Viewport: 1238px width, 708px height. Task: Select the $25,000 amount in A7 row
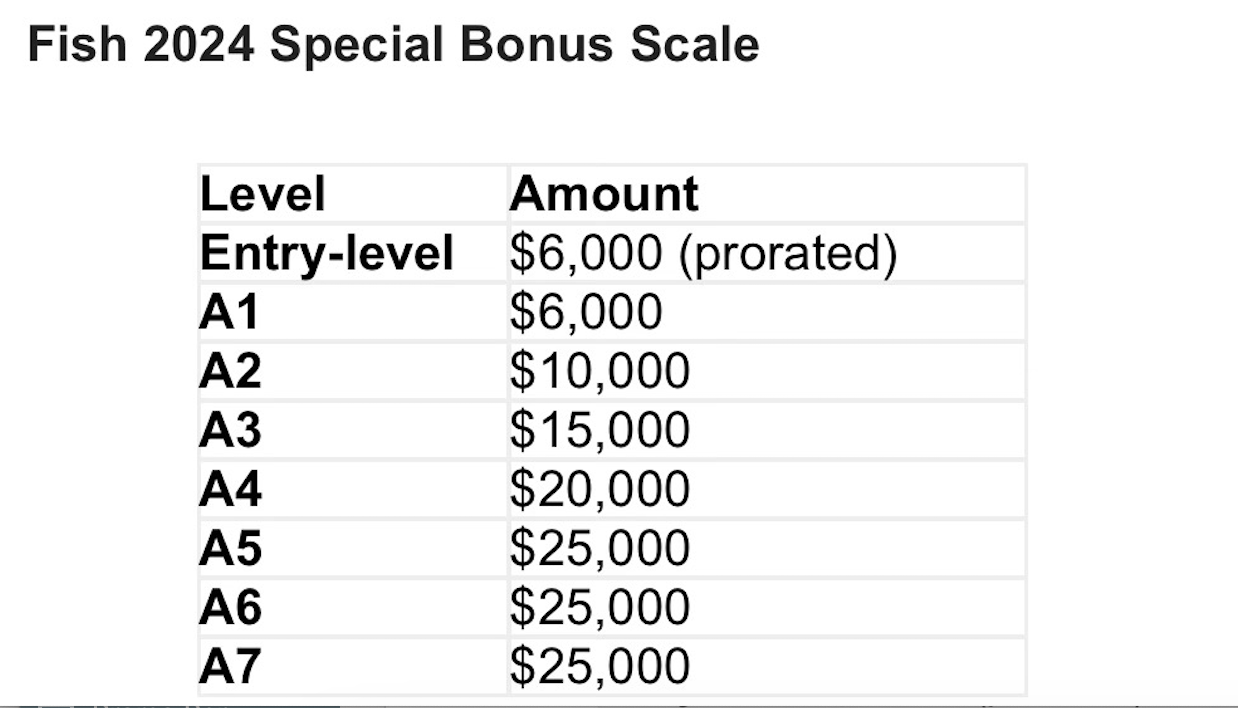click(x=600, y=667)
